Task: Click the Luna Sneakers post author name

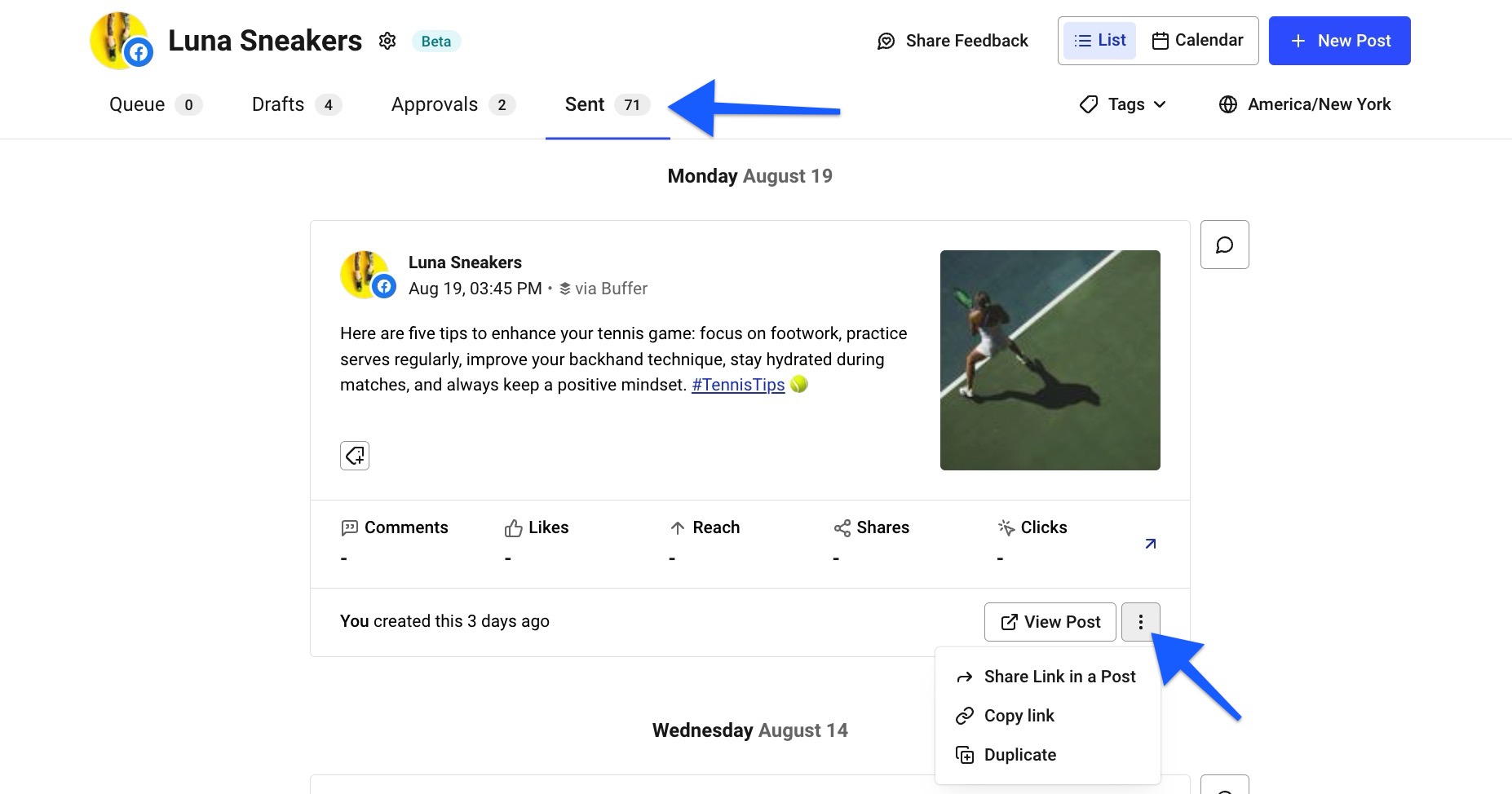Action: 465,262
